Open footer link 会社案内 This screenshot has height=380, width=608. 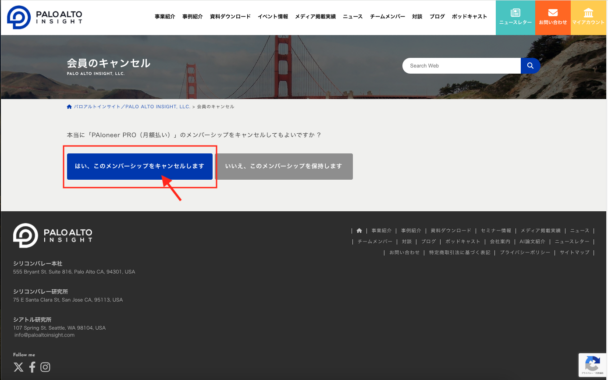500,242
